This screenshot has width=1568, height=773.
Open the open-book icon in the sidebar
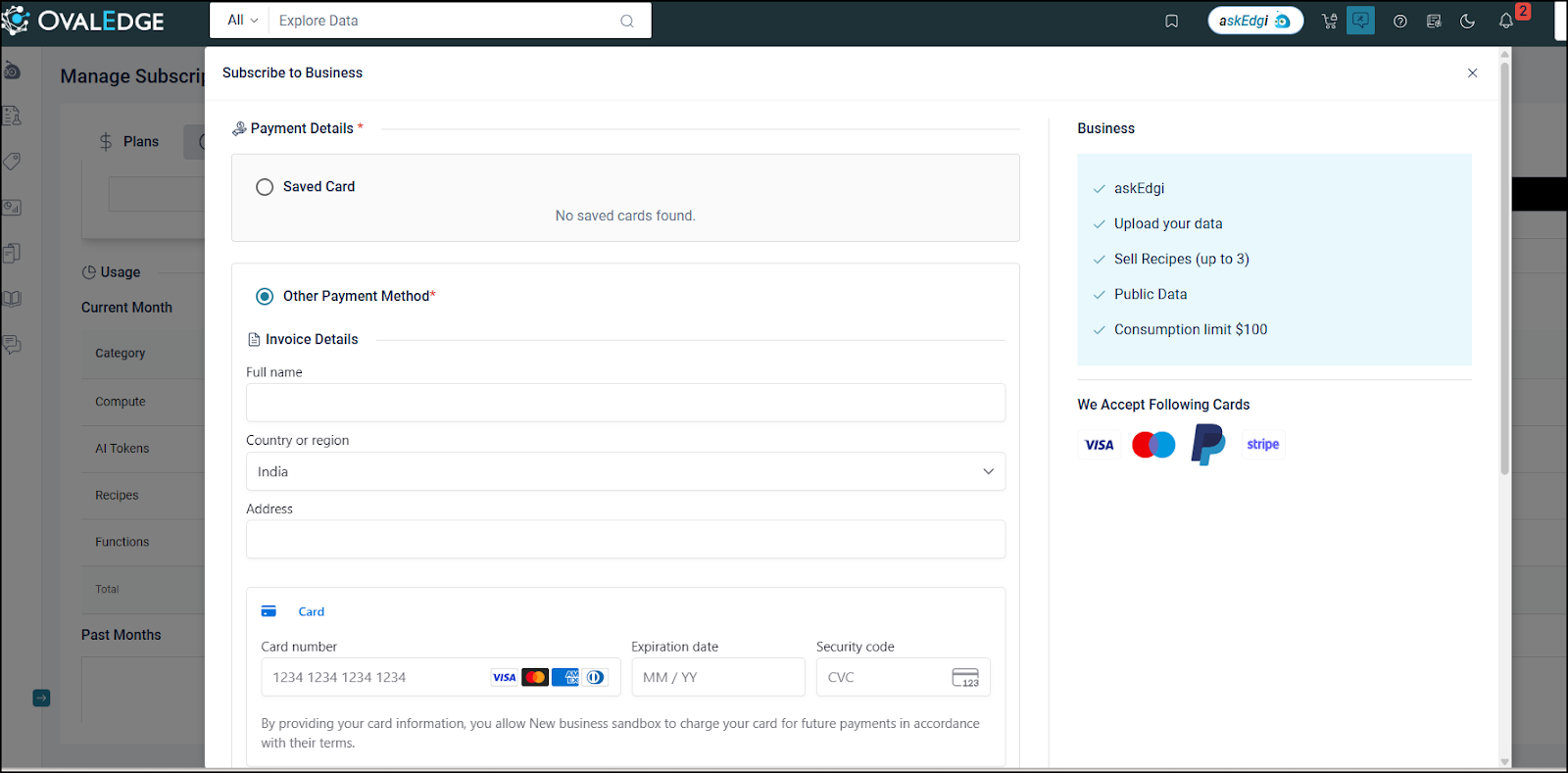(12, 299)
